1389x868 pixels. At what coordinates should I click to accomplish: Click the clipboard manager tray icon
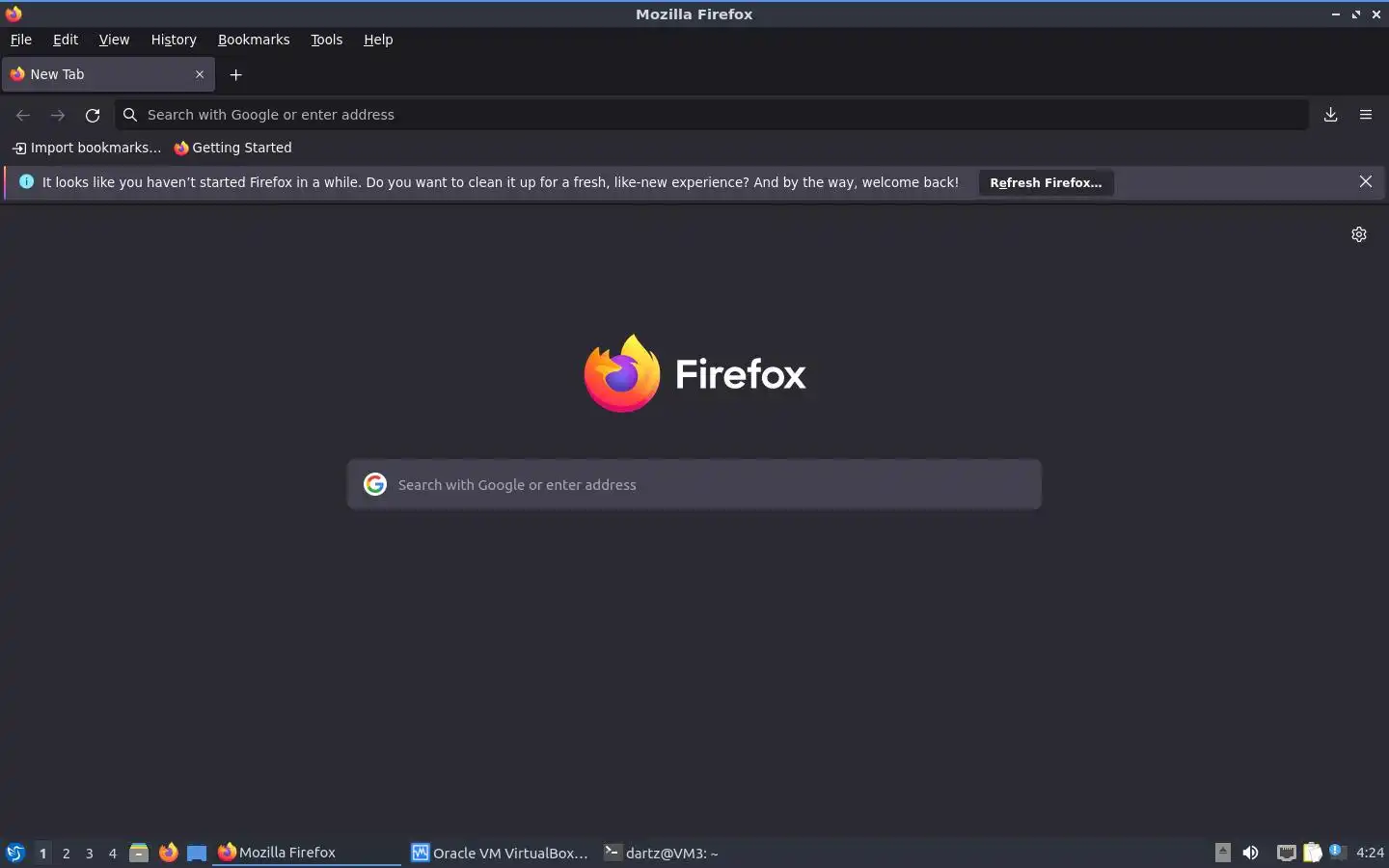[1312, 853]
